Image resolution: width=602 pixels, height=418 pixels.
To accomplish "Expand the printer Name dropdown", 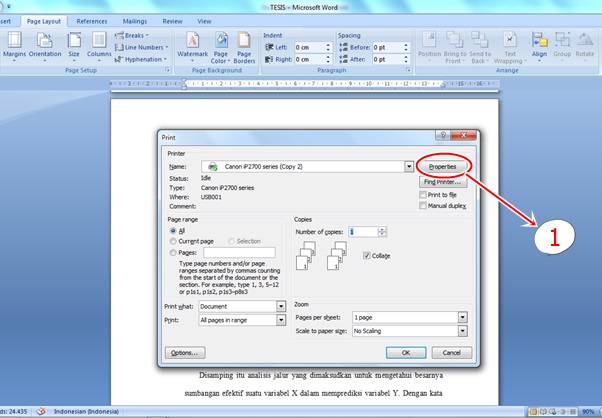I will point(408,167).
